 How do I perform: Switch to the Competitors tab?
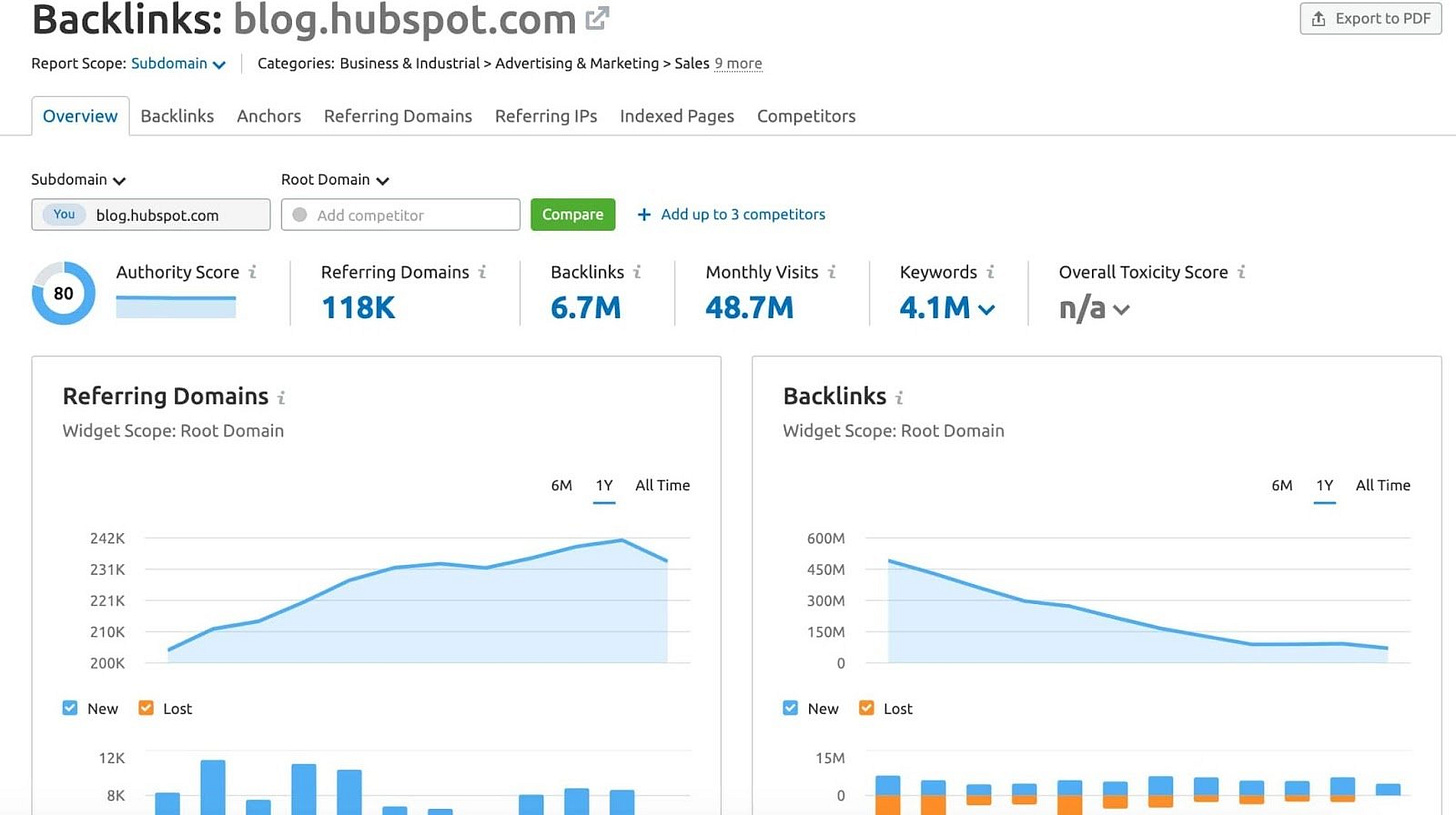[806, 116]
